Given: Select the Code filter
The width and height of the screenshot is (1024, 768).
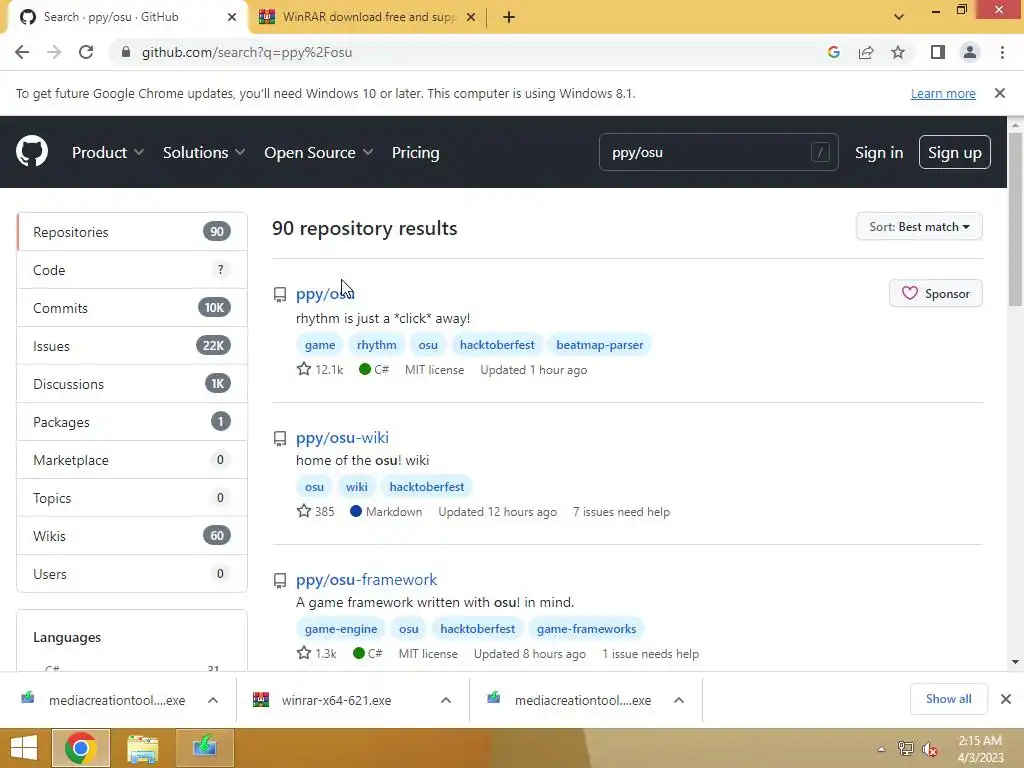Looking at the screenshot, I should tap(132, 270).
